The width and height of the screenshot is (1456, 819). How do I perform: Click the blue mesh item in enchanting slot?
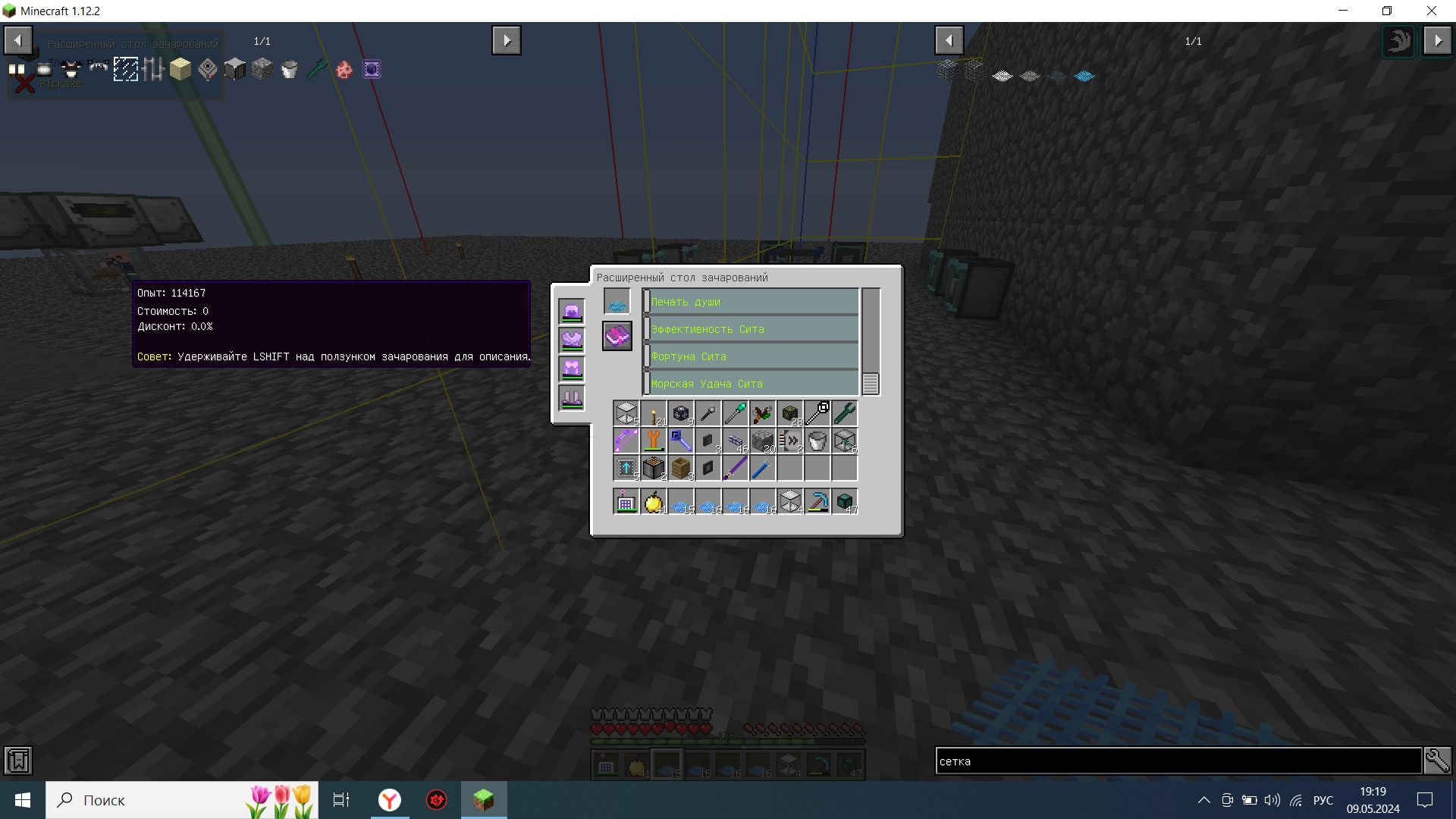617,303
